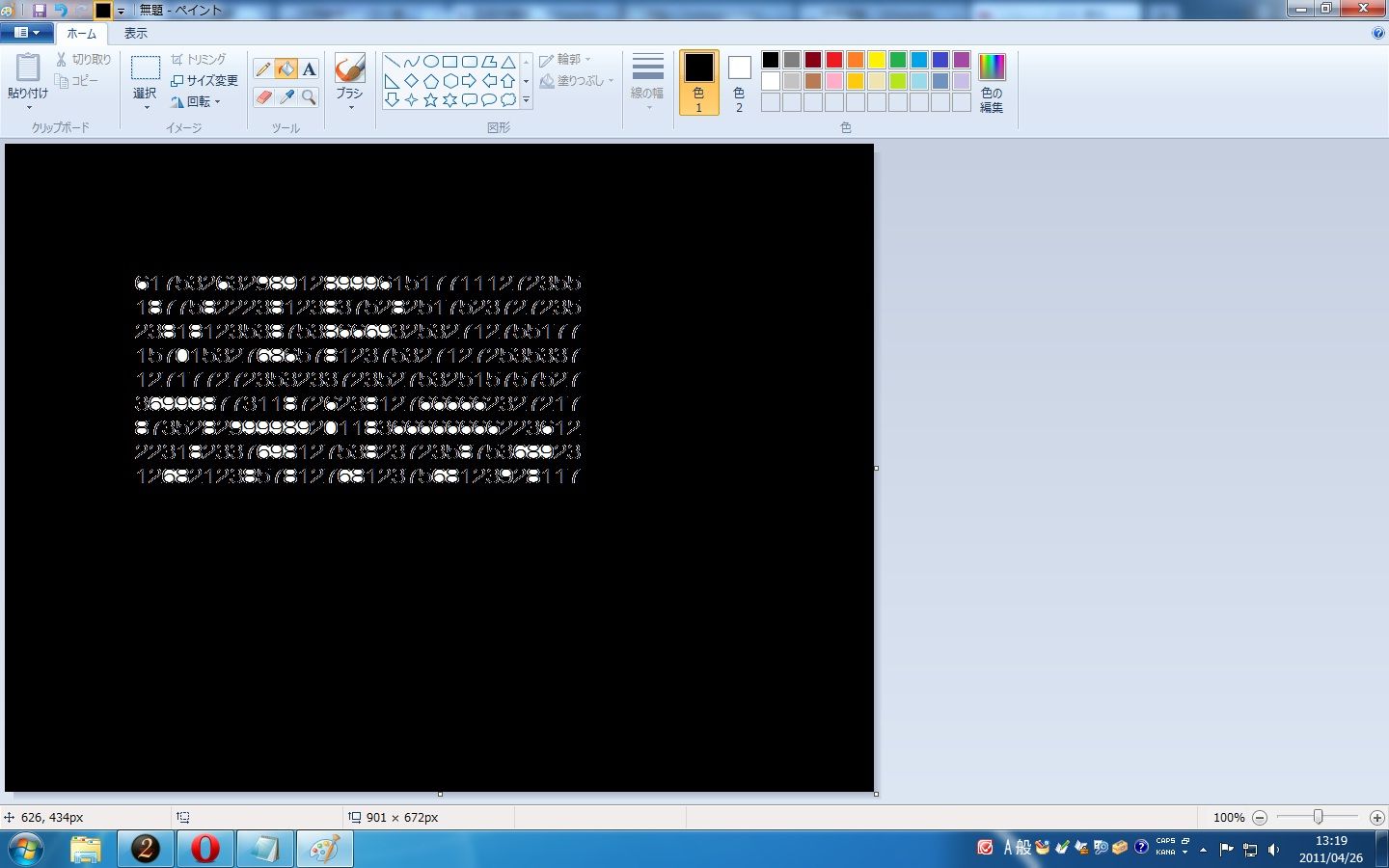Choose the Six-point star shape

point(450,99)
